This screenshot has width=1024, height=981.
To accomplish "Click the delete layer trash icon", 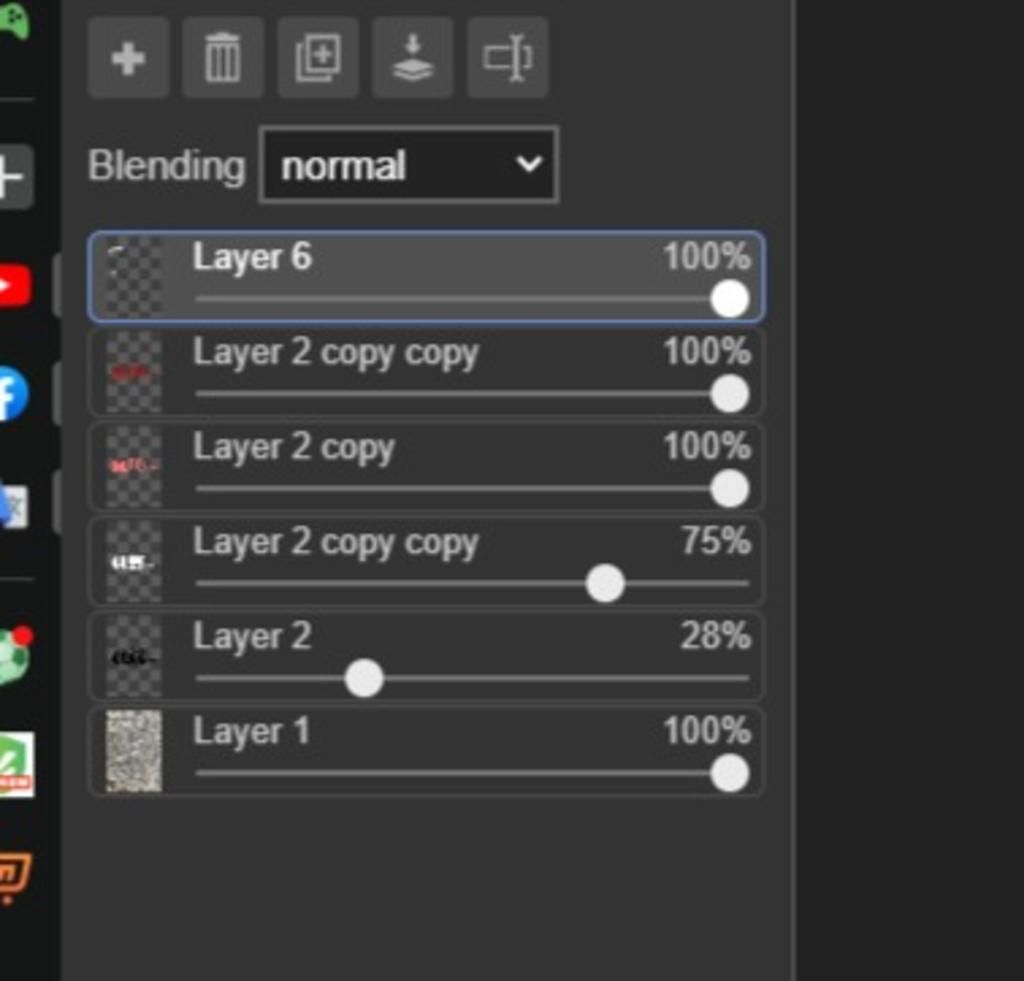I will click(x=222, y=58).
